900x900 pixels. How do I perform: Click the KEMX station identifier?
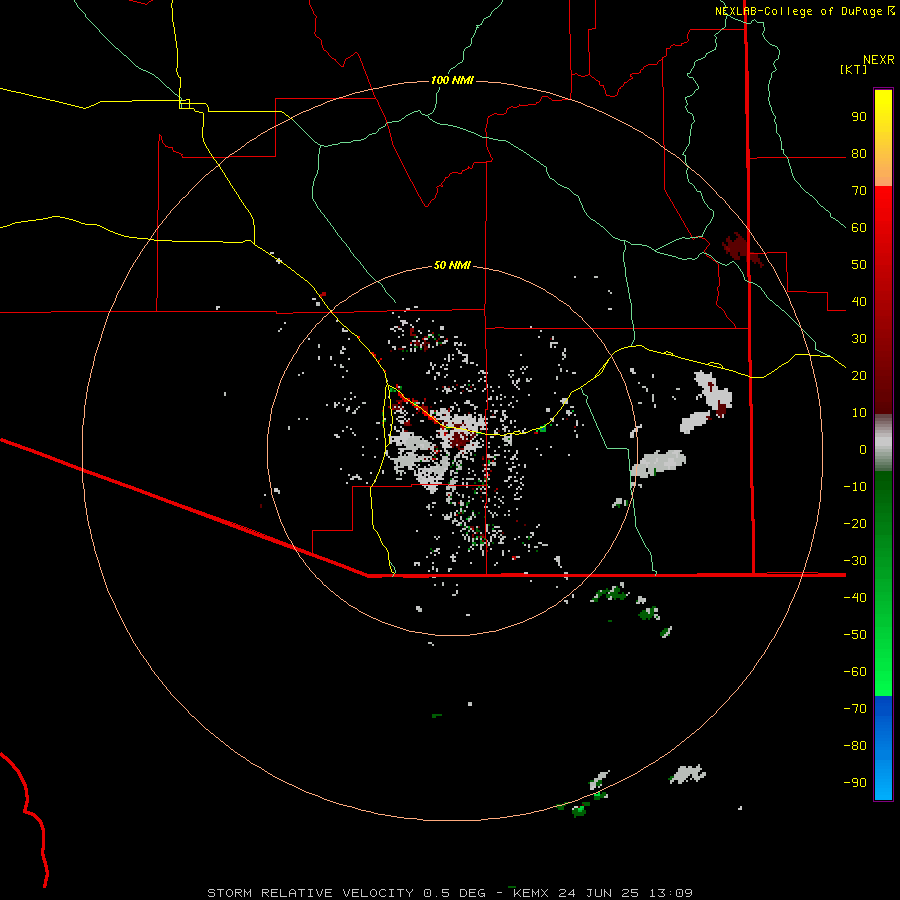tap(531, 893)
